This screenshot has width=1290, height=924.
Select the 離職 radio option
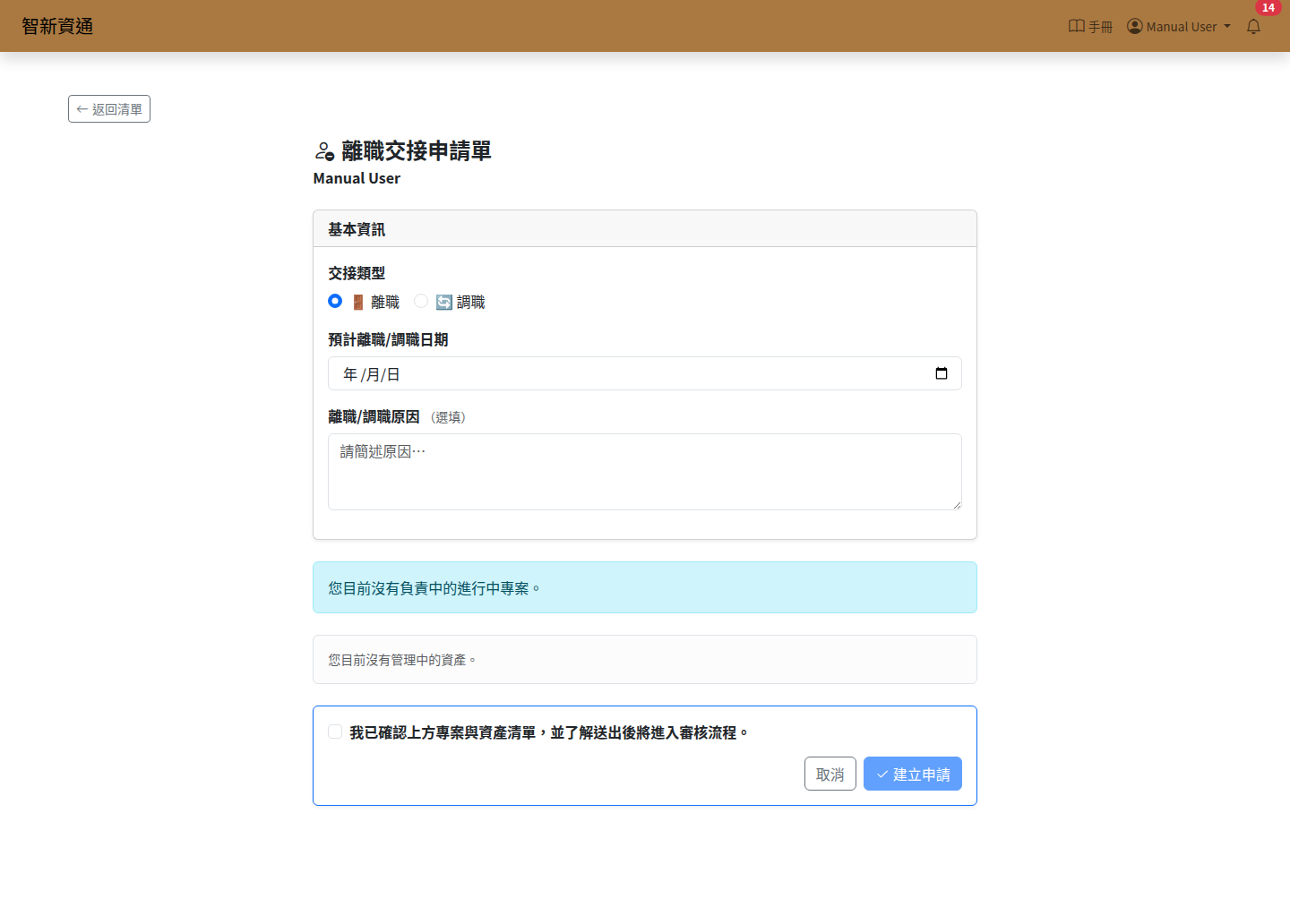335,301
